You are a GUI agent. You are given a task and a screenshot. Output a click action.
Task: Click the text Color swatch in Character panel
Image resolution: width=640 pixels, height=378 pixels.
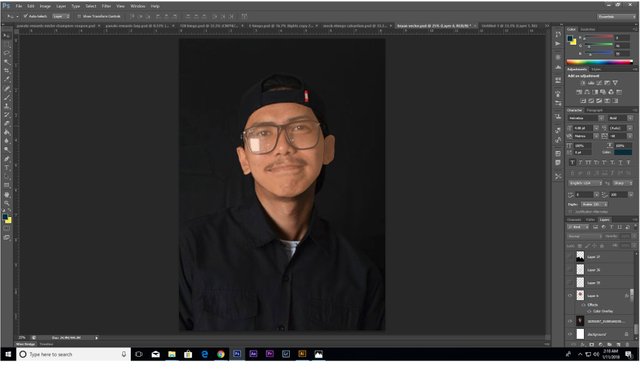pyautogui.click(x=623, y=152)
